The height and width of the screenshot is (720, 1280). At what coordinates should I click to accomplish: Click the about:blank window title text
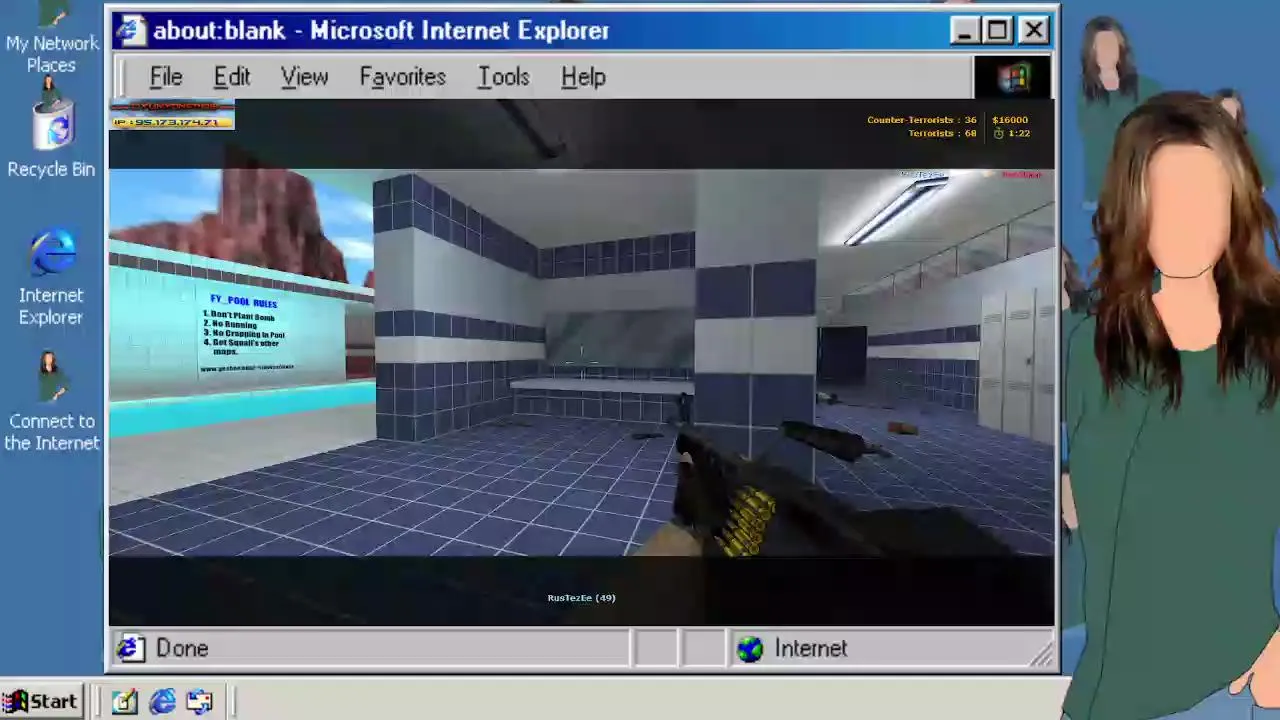[x=381, y=31]
